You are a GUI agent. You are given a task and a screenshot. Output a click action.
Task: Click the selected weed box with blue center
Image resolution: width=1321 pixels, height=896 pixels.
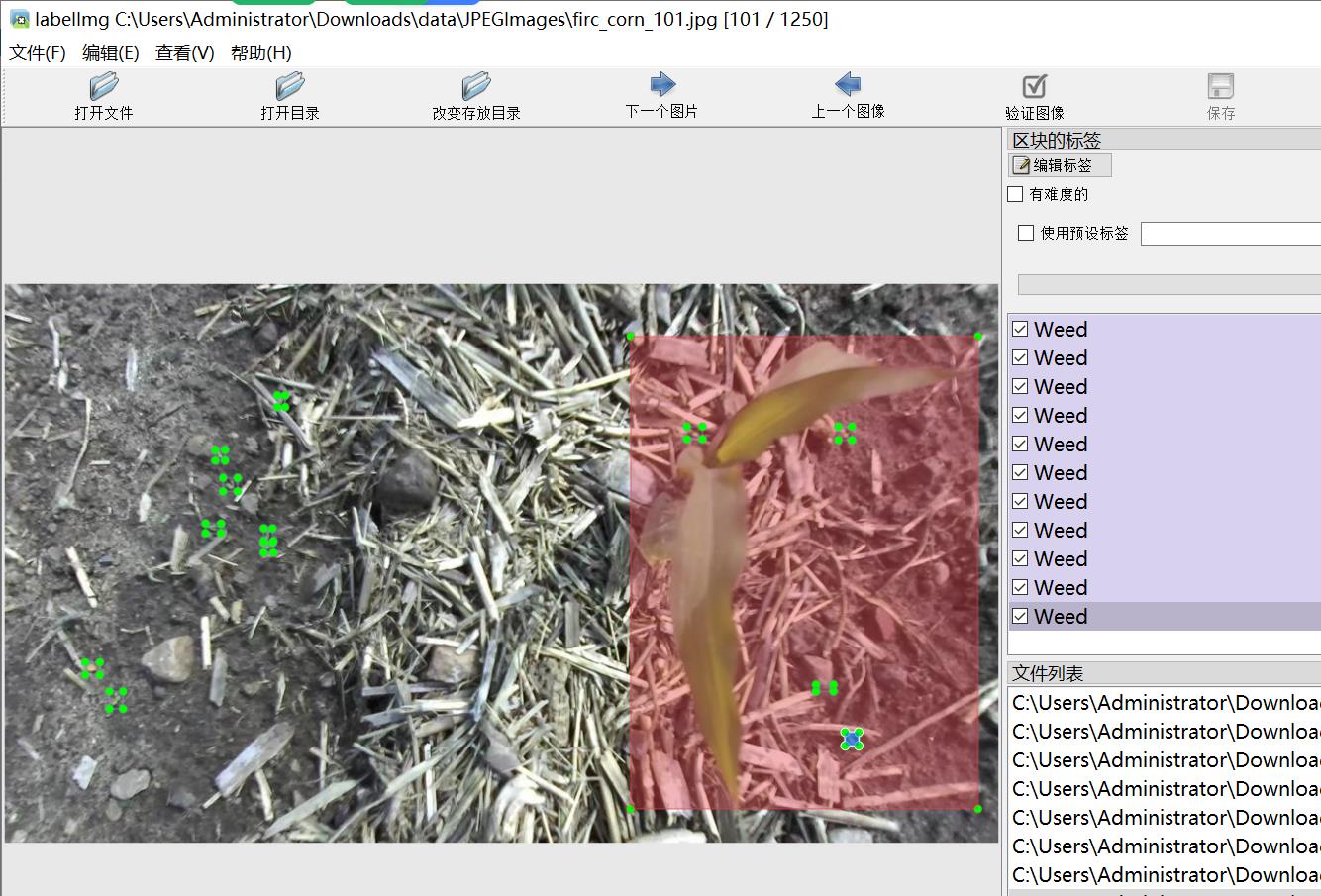(852, 739)
